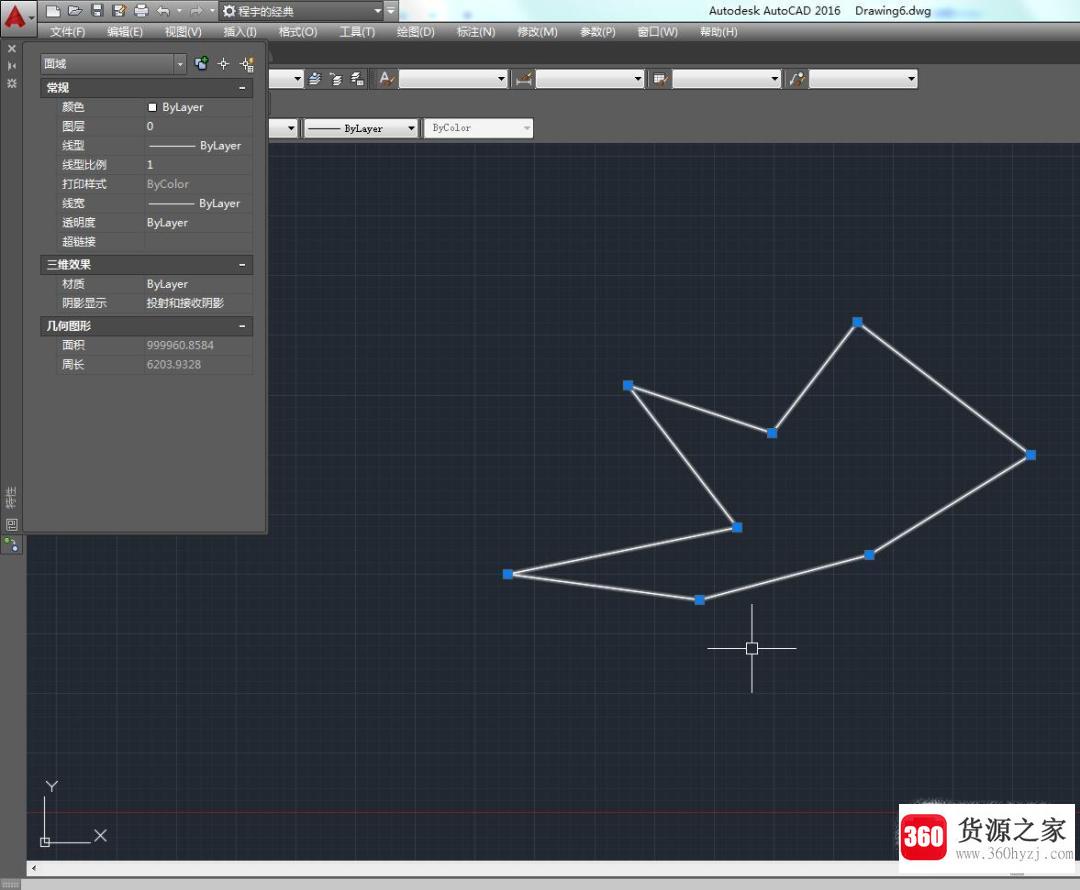Viewport: 1080px width, 890px height.
Task: Click the New drawing icon in quick access toolbar
Action: click(53, 10)
